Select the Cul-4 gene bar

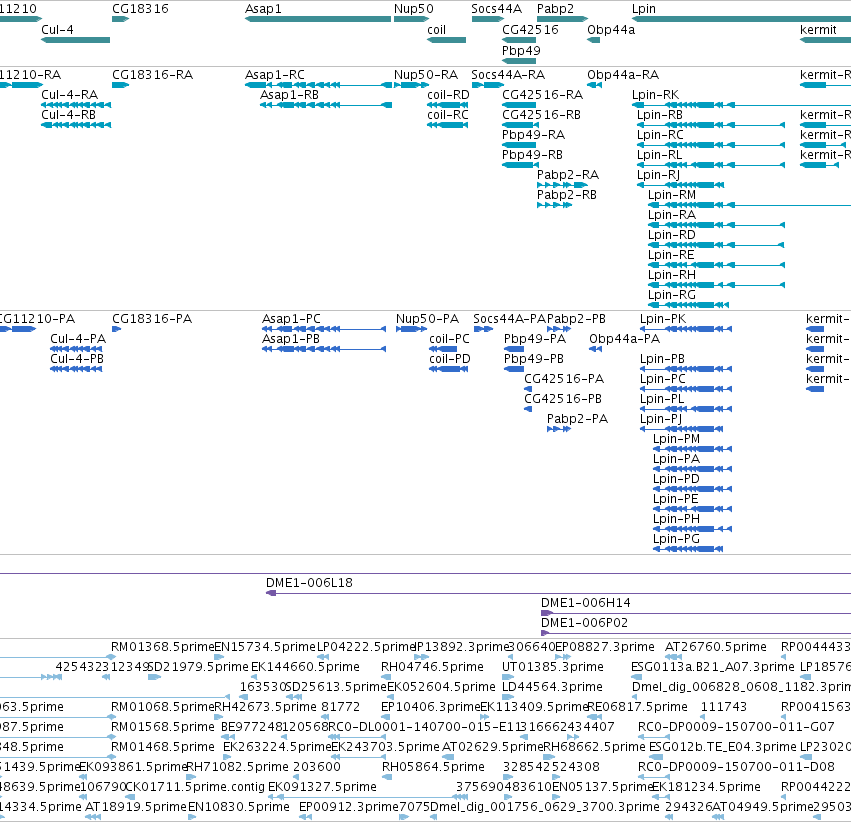[x=75, y=40]
